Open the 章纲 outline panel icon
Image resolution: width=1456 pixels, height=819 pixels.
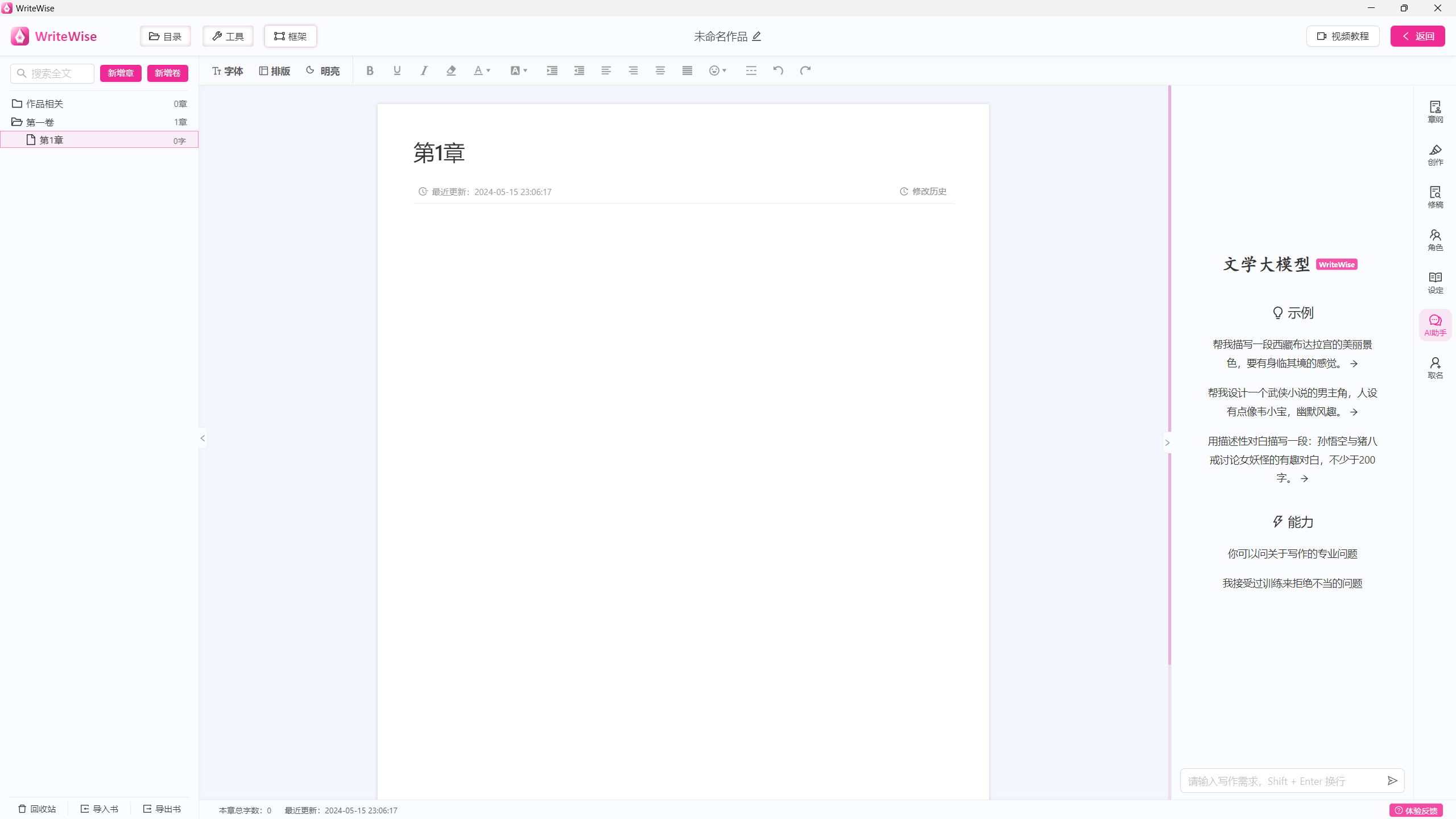(1435, 111)
